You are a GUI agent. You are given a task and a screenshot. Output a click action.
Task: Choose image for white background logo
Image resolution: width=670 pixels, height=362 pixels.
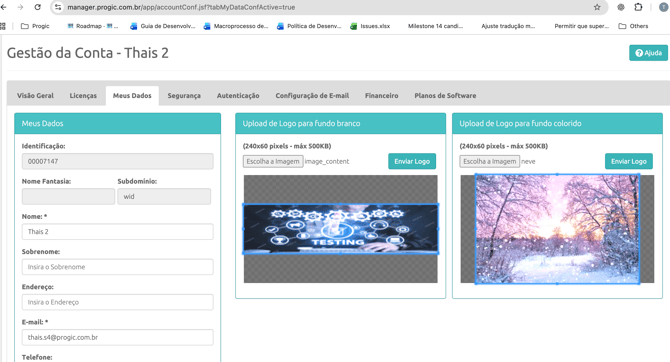[273, 161]
